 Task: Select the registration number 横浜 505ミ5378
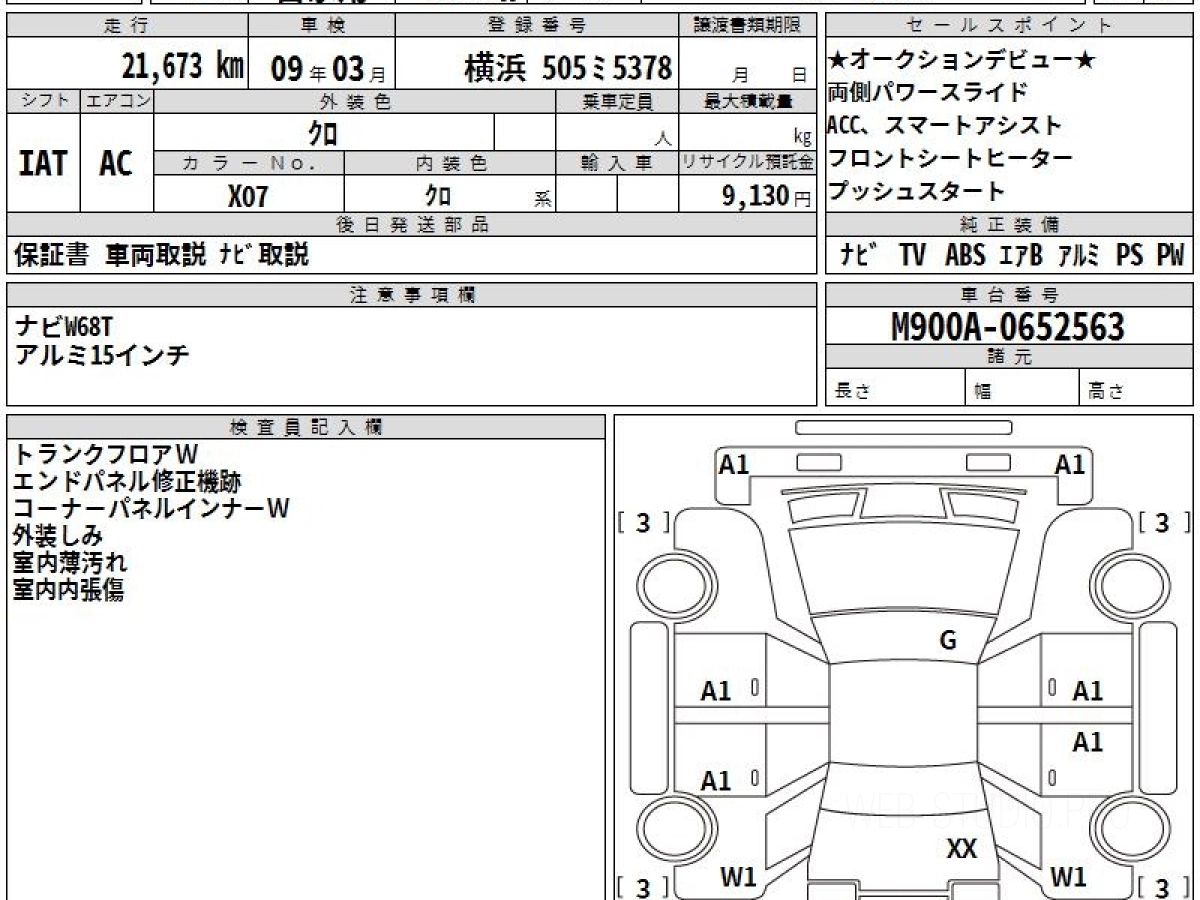[x=567, y=68]
